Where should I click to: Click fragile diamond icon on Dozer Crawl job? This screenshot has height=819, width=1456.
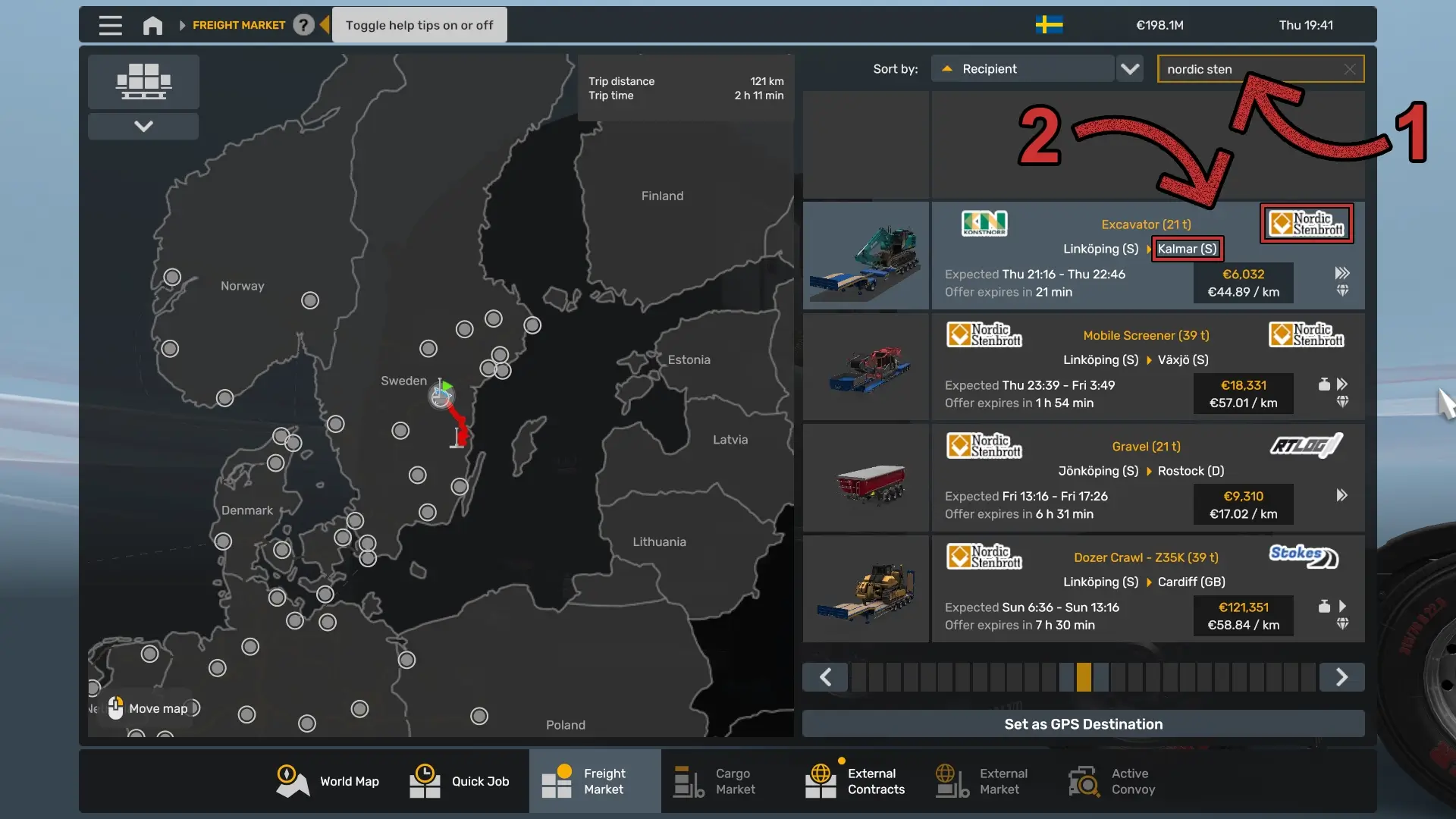1342,623
